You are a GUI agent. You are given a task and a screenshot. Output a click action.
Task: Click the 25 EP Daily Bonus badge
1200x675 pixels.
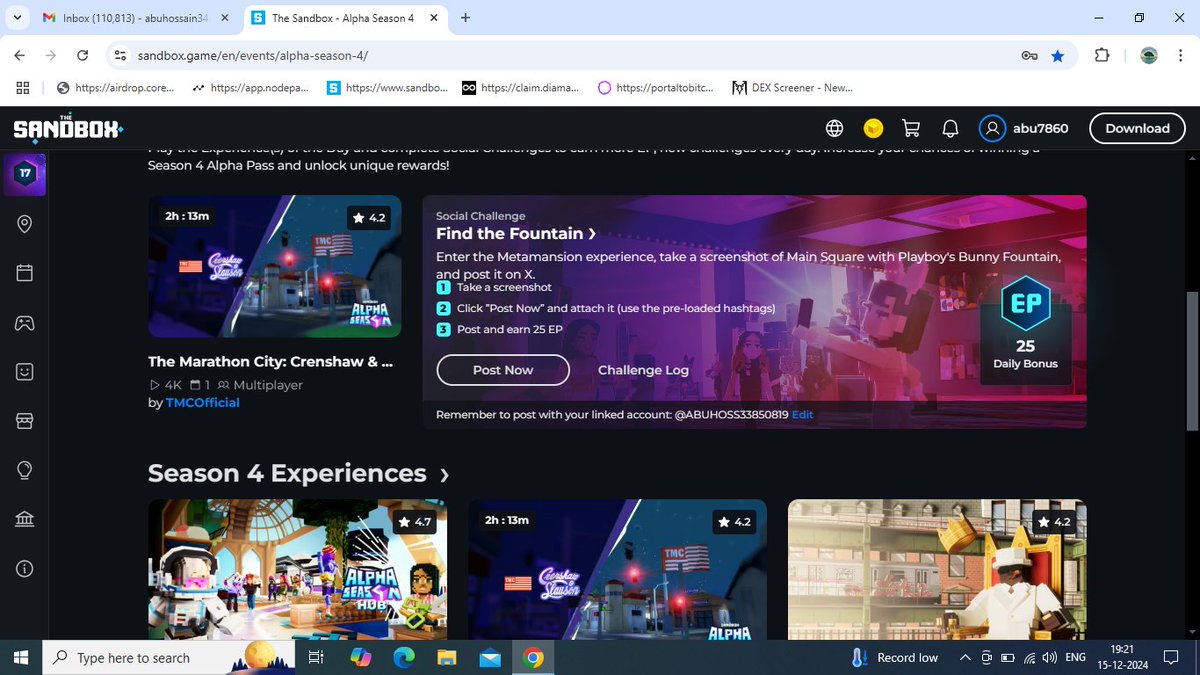pos(1026,328)
